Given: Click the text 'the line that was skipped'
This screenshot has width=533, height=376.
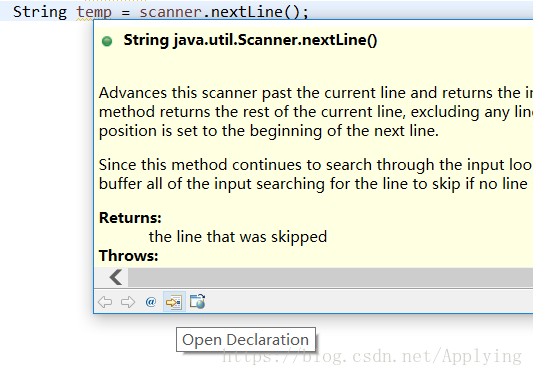Looking at the screenshot, I should [x=238, y=237].
